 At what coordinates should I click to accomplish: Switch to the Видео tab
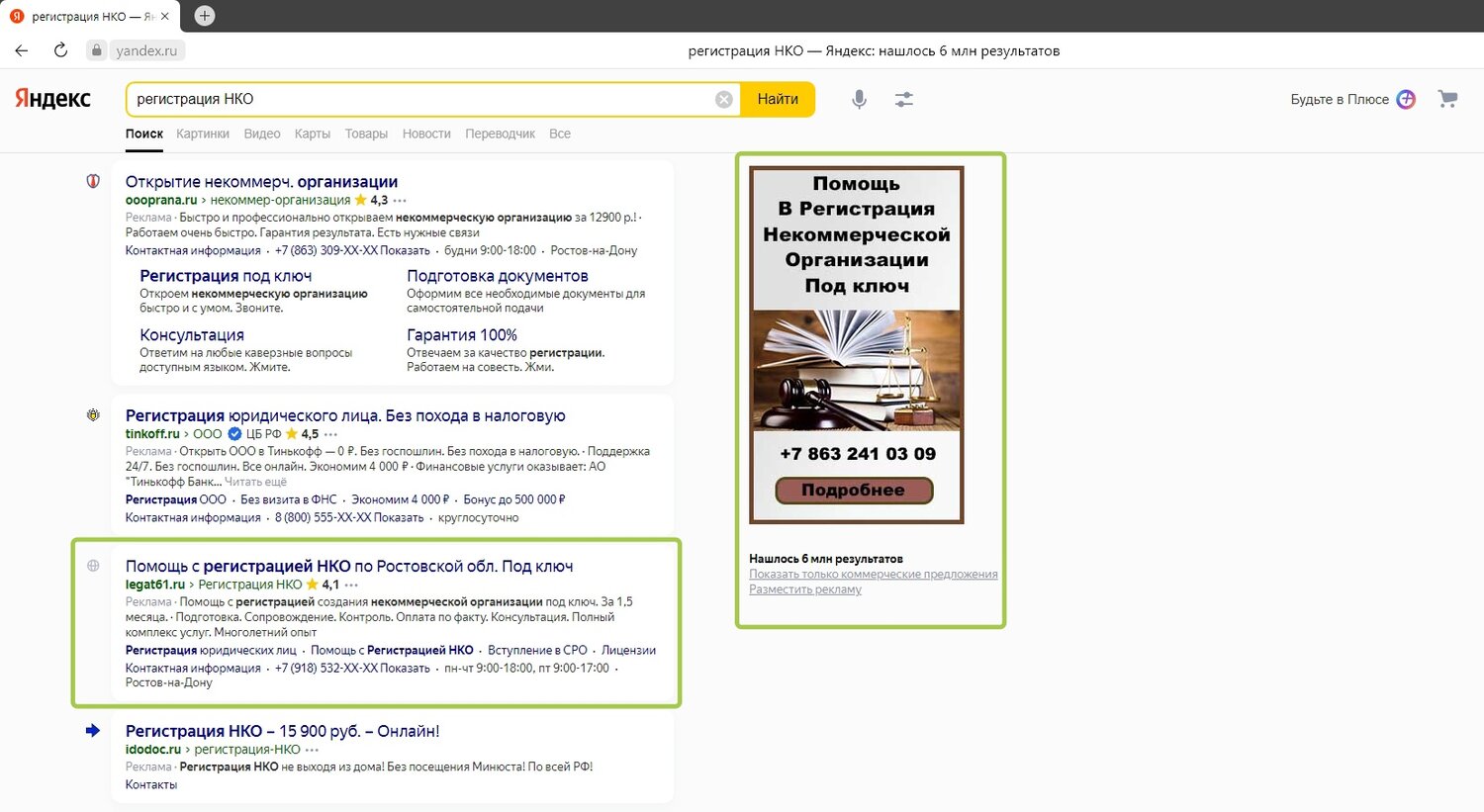pos(262,134)
